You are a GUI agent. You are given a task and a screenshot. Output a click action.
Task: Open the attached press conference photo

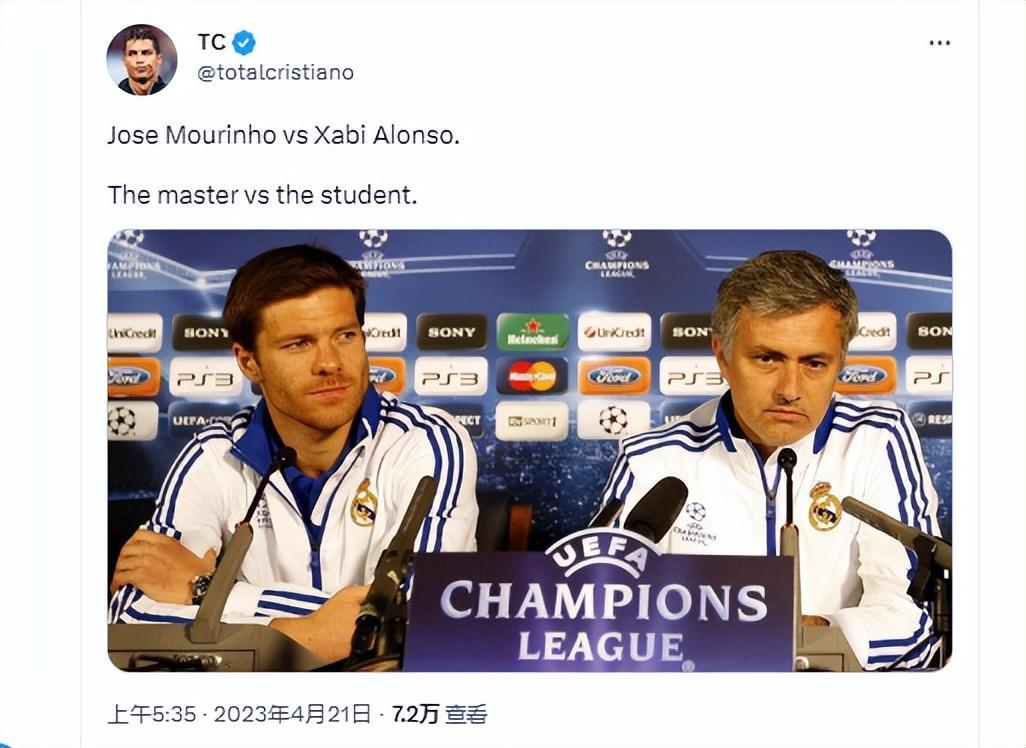pos(529,450)
